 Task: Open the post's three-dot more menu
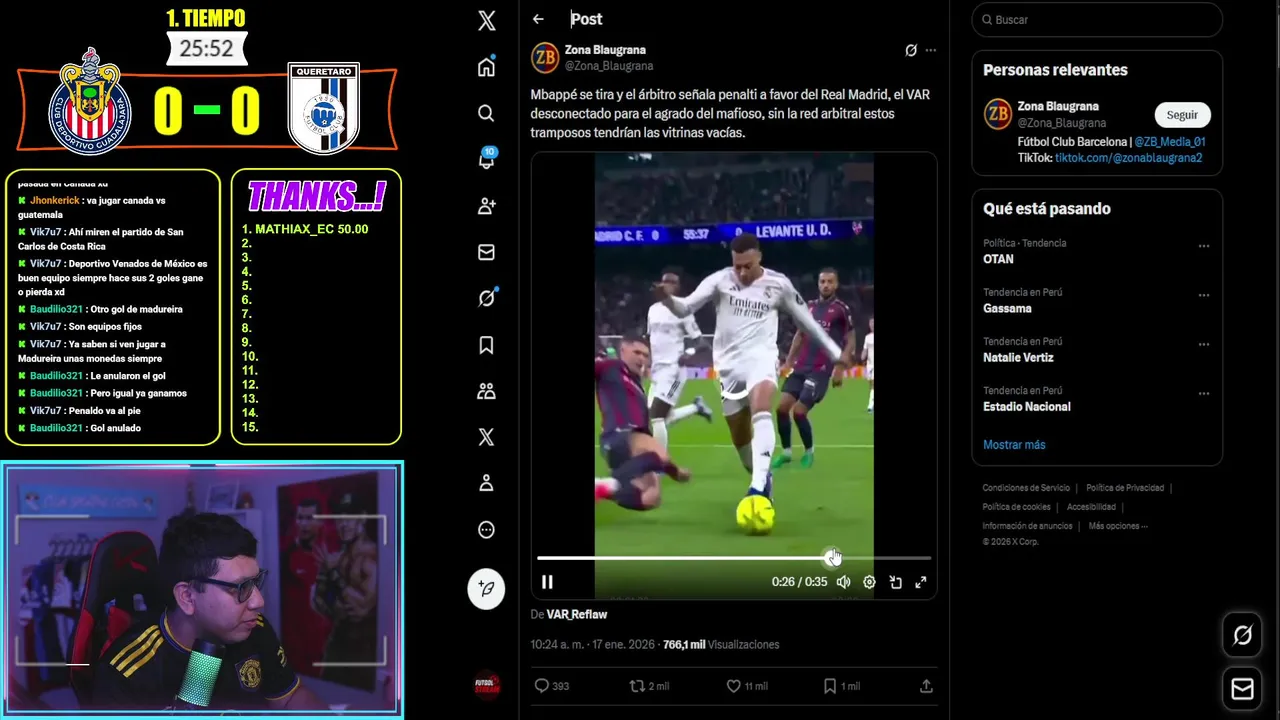[931, 50]
